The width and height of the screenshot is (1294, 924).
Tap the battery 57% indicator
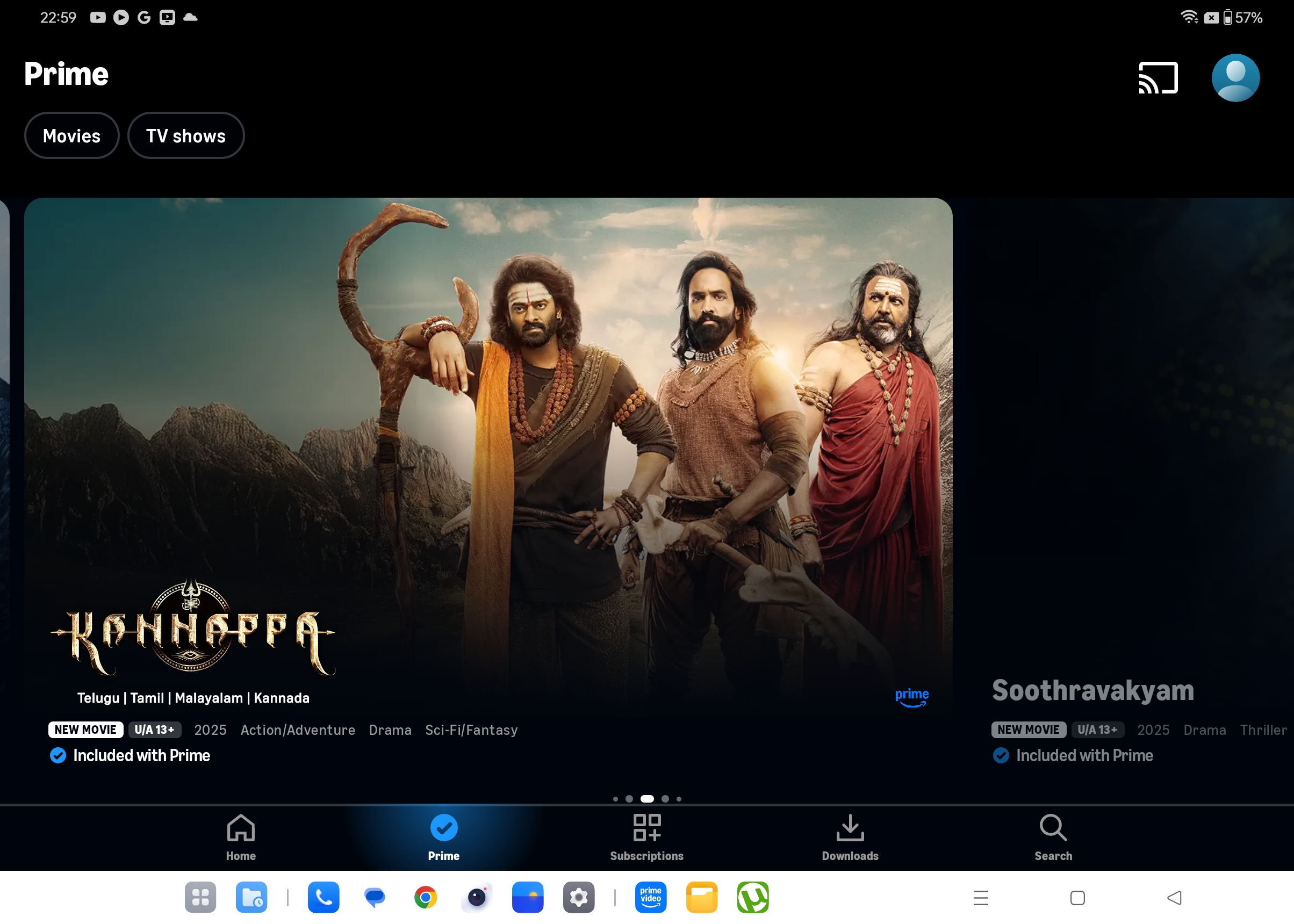pyautogui.click(x=1242, y=18)
